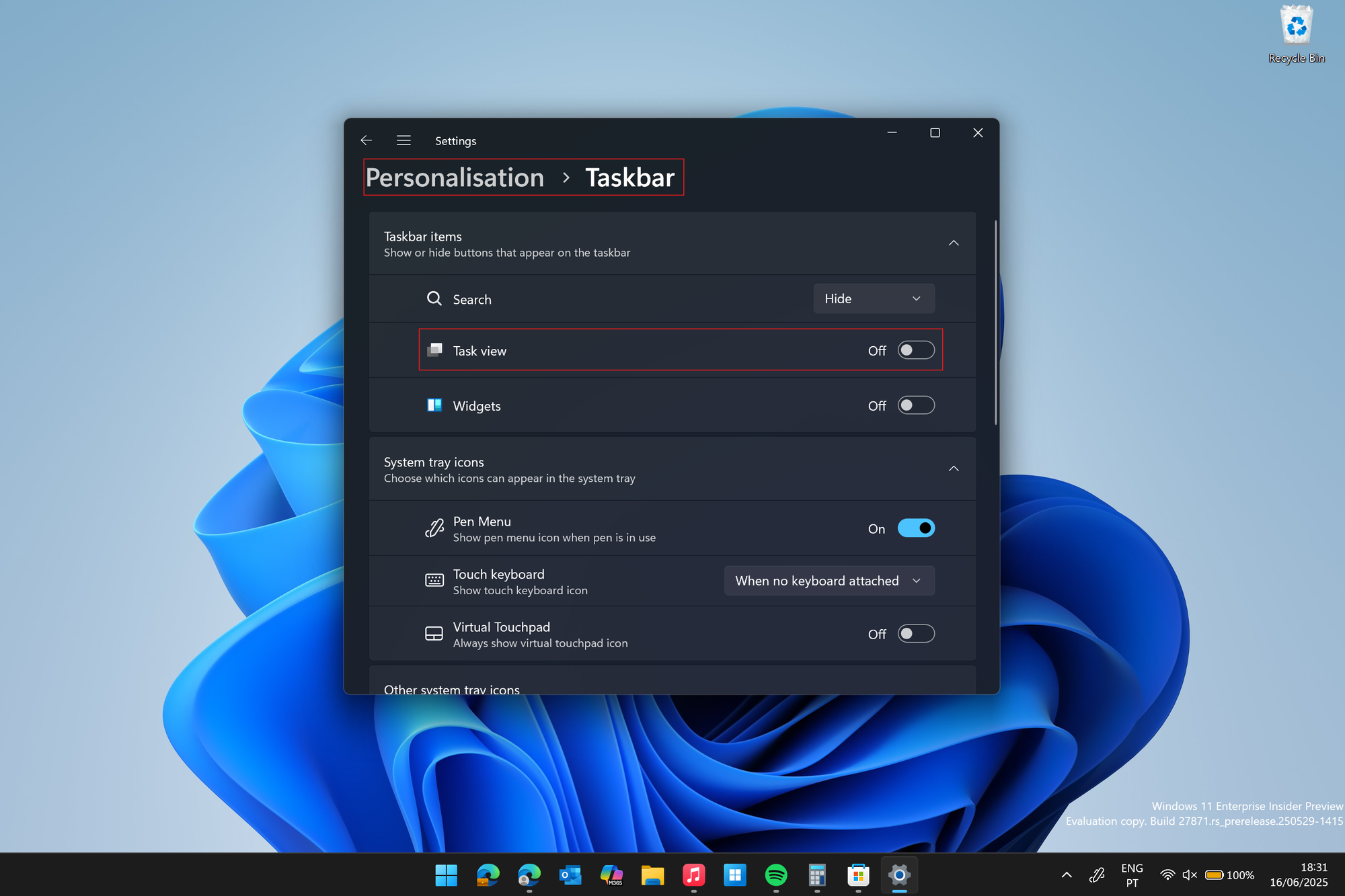Screen dimensions: 1345x896
Task: Collapse the Taskbar items section chevron
Action: (954, 243)
